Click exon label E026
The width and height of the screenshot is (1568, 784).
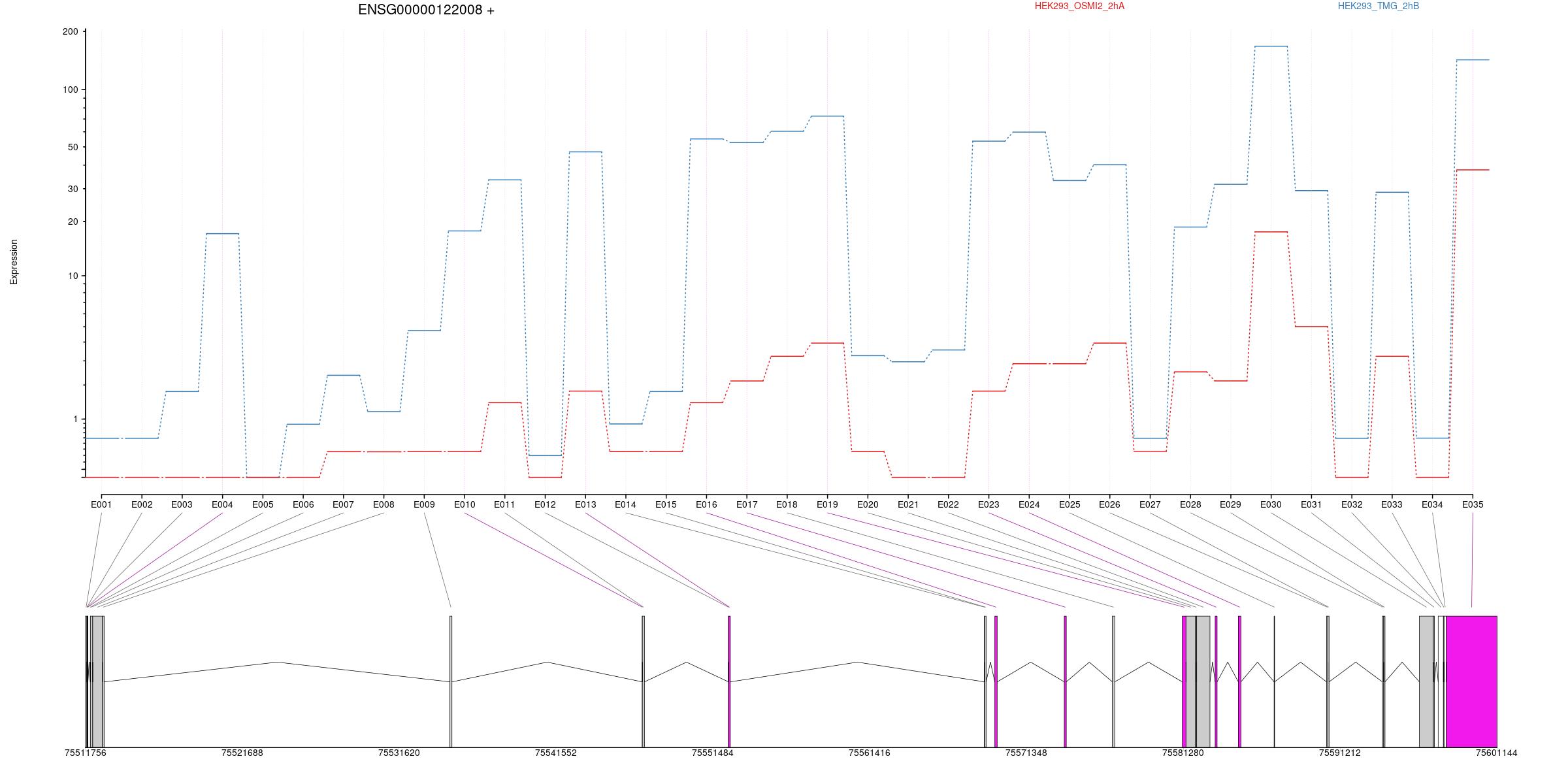click(x=1109, y=504)
